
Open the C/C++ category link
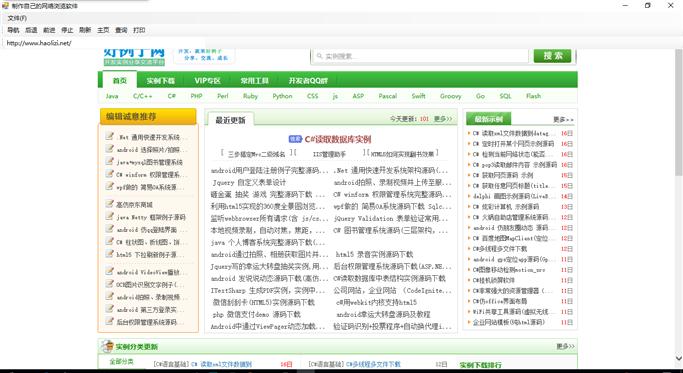tap(143, 96)
